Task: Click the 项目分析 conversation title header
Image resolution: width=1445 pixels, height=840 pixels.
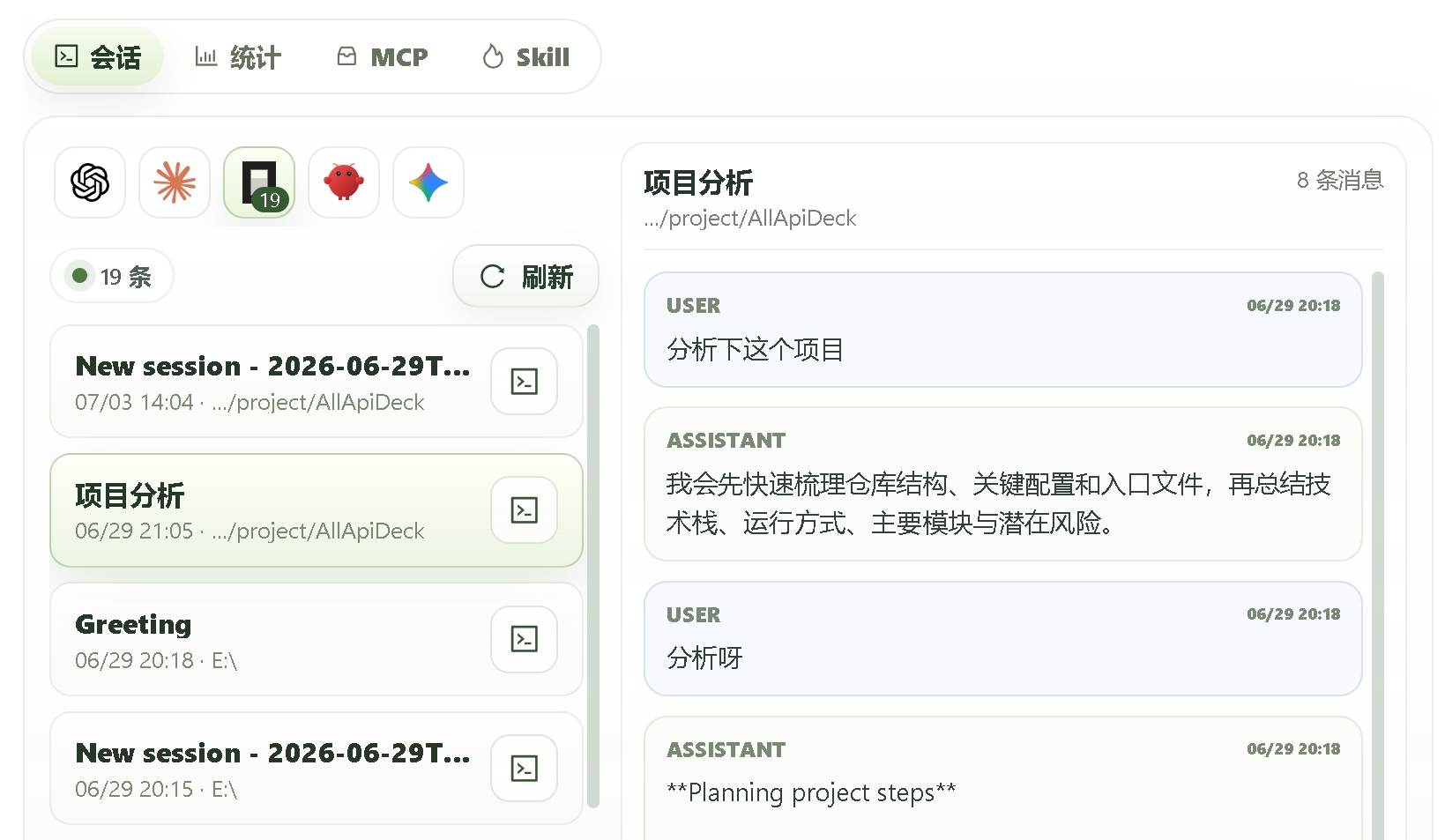Action: pyautogui.click(x=698, y=182)
